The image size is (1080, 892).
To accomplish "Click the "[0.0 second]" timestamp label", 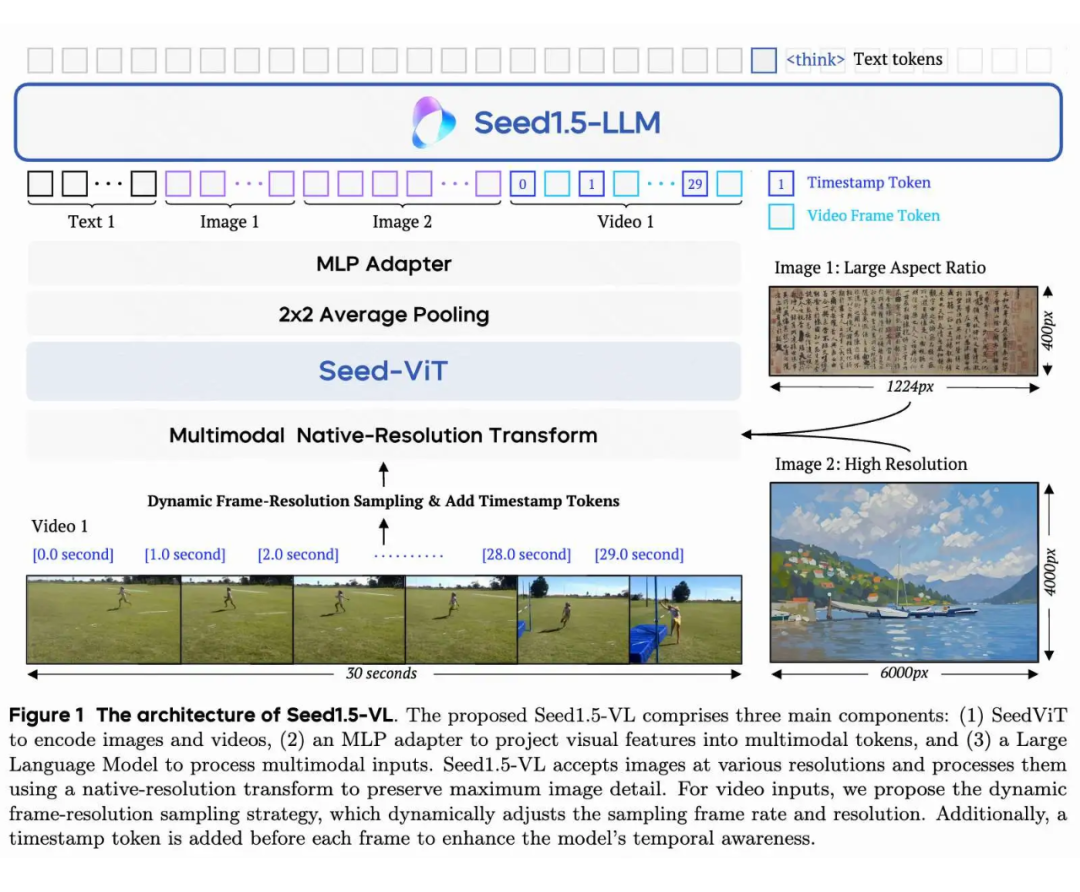I will click(73, 554).
